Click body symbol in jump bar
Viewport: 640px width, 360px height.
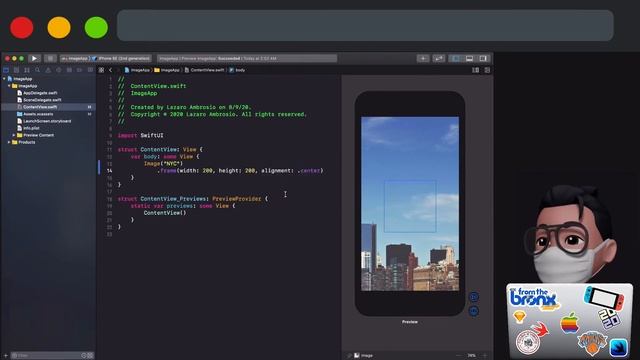tap(237, 70)
